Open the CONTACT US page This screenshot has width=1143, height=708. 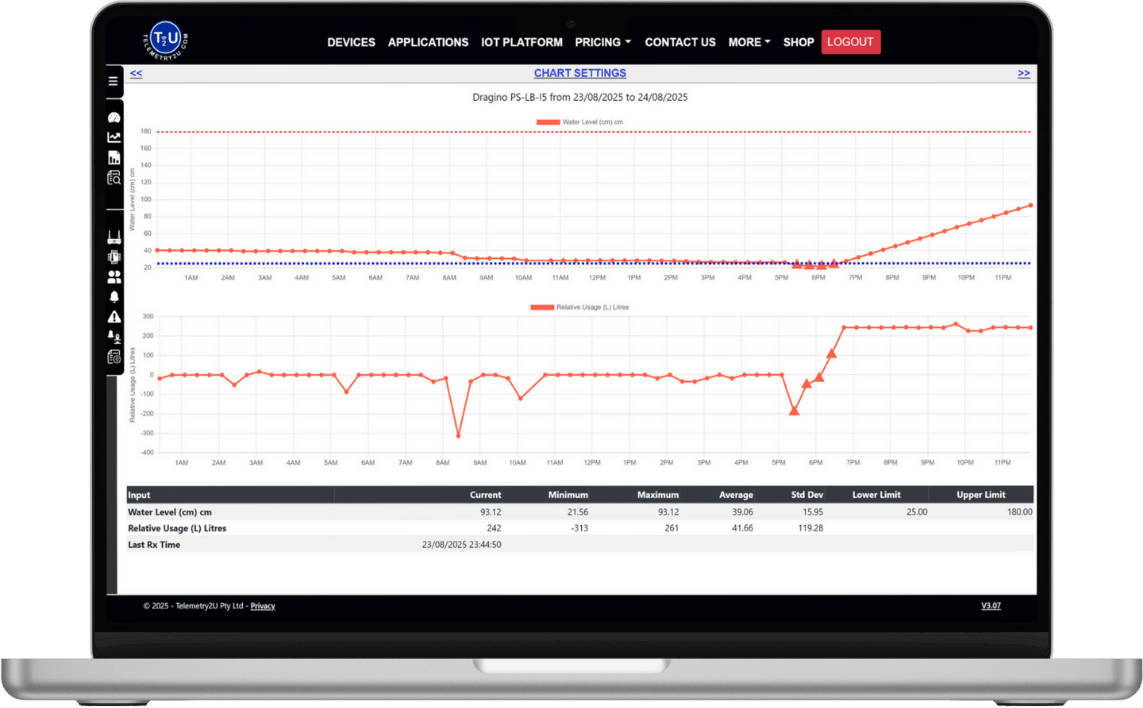click(x=680, y=42)
